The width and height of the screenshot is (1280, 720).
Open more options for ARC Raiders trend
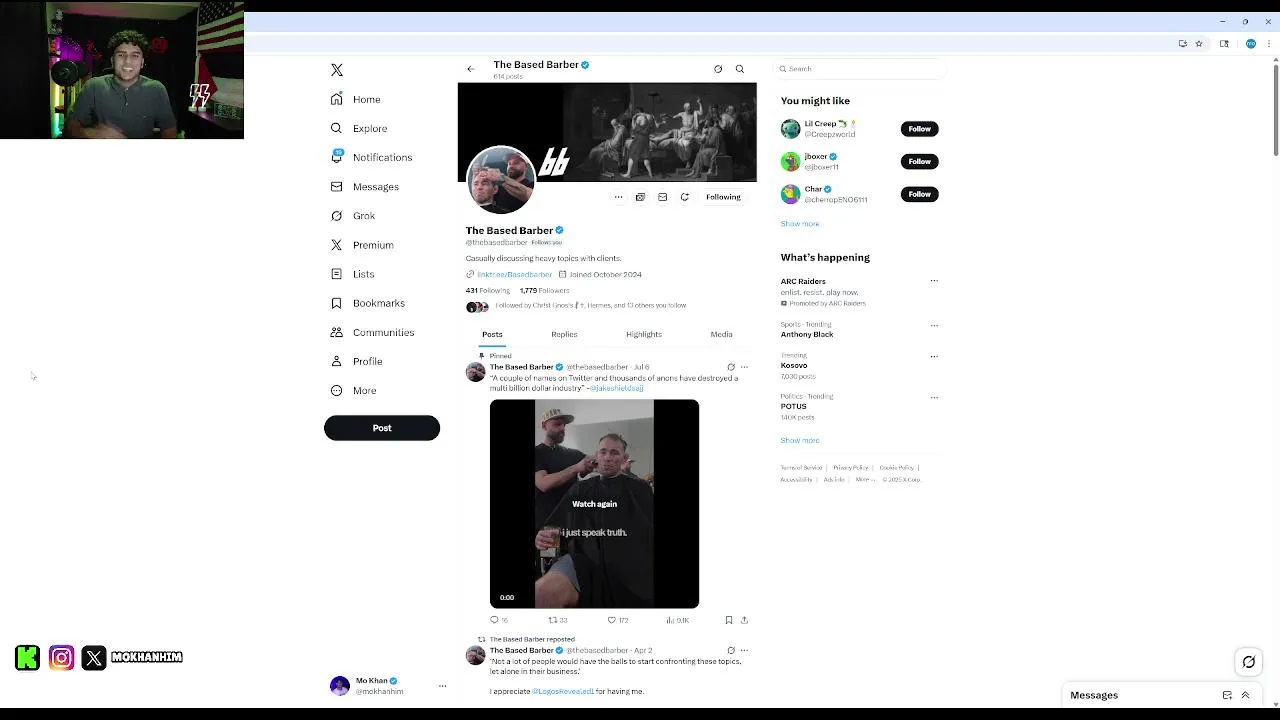pos(934,281)
